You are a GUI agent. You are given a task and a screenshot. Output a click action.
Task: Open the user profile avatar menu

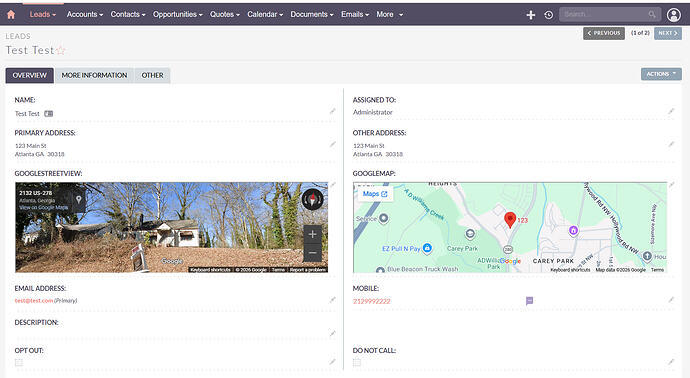[673, 15]
